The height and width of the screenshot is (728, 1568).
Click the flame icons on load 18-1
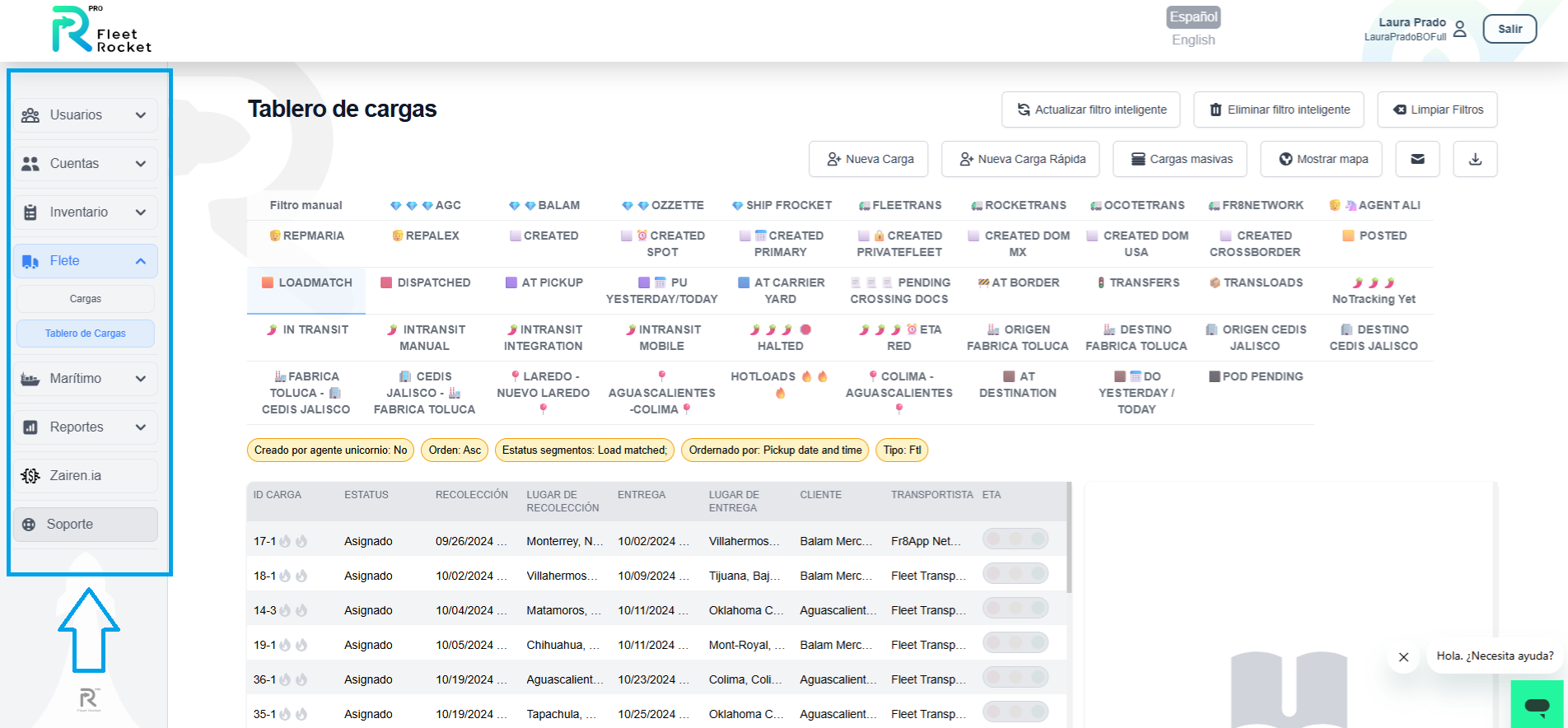pyautogui.click(x=293, y=576)
